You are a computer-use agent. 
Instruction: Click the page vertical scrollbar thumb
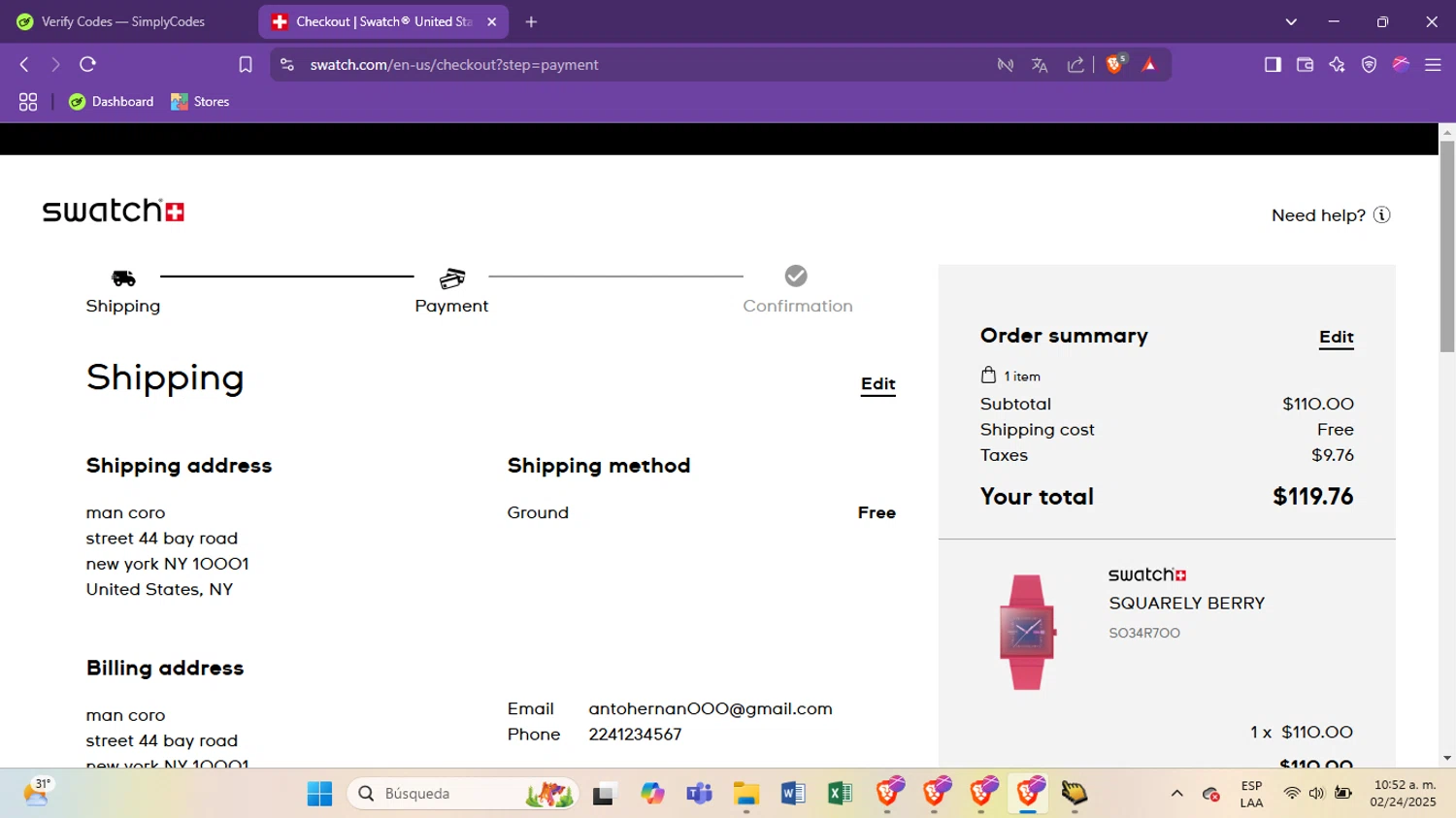[x=1447, y=246]
